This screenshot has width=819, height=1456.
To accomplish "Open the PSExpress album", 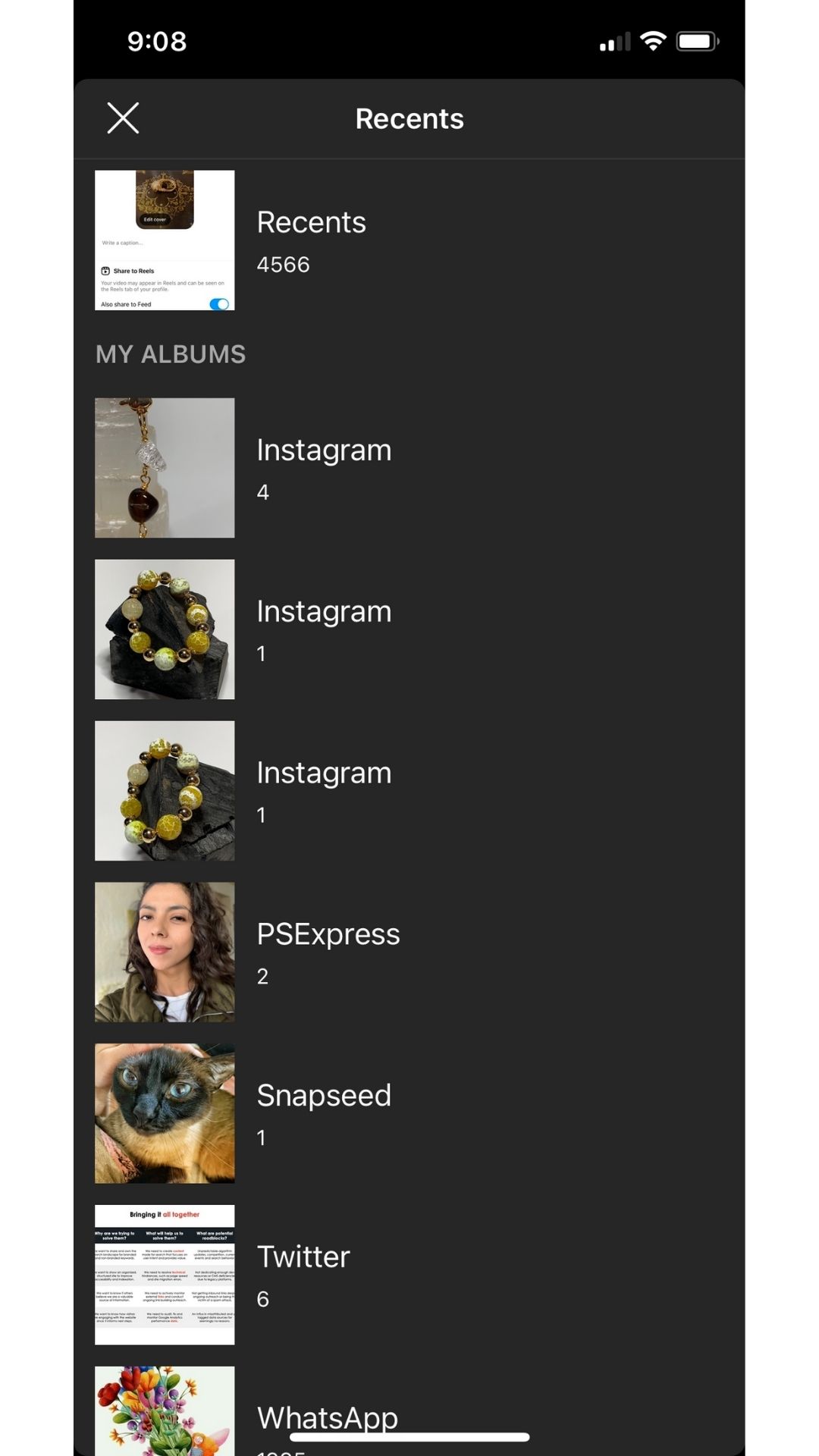I will (409, 952).
